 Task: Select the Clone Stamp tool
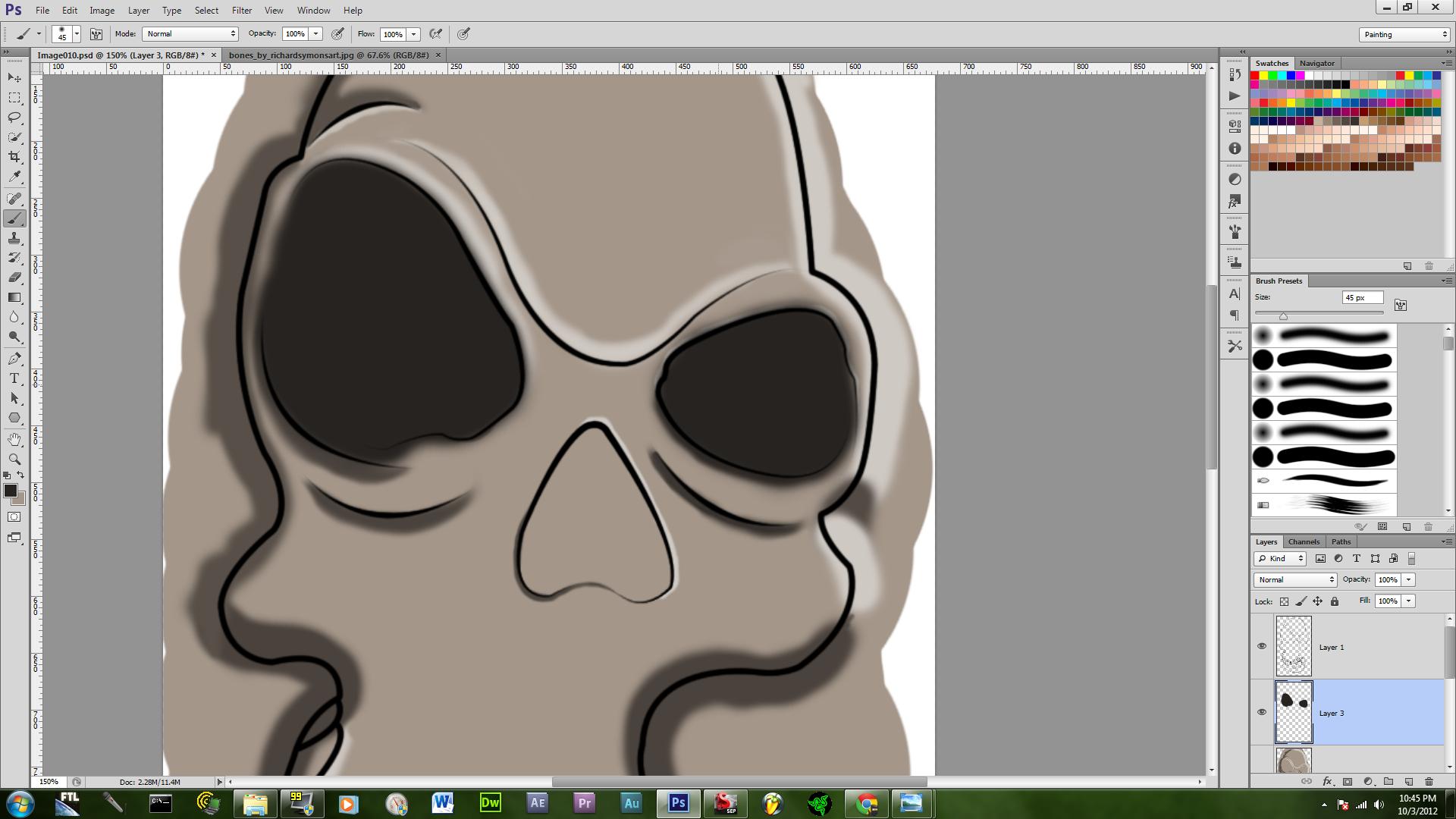[14, 238]
